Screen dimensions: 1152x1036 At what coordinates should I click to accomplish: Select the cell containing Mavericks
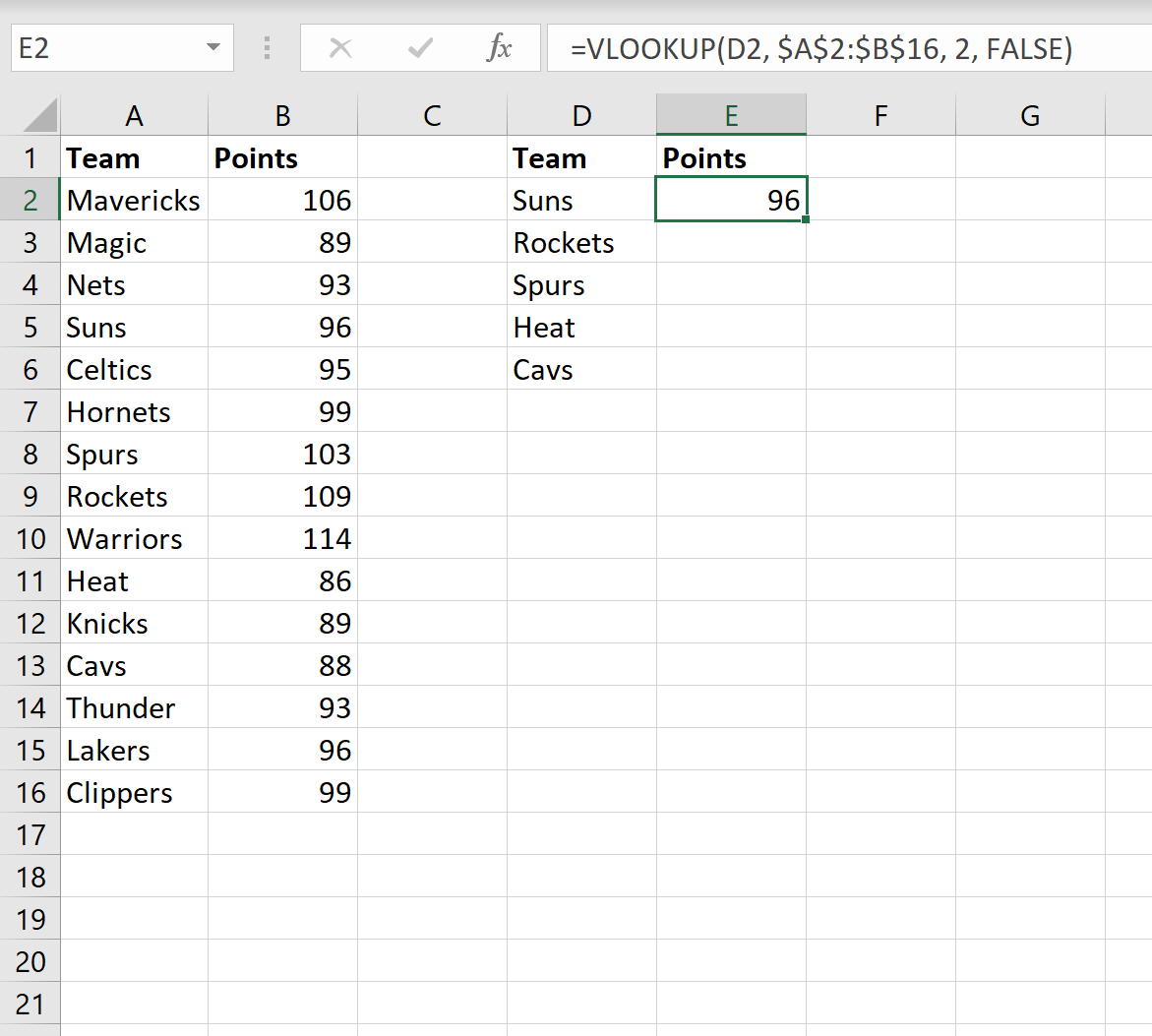pos(134,201)
